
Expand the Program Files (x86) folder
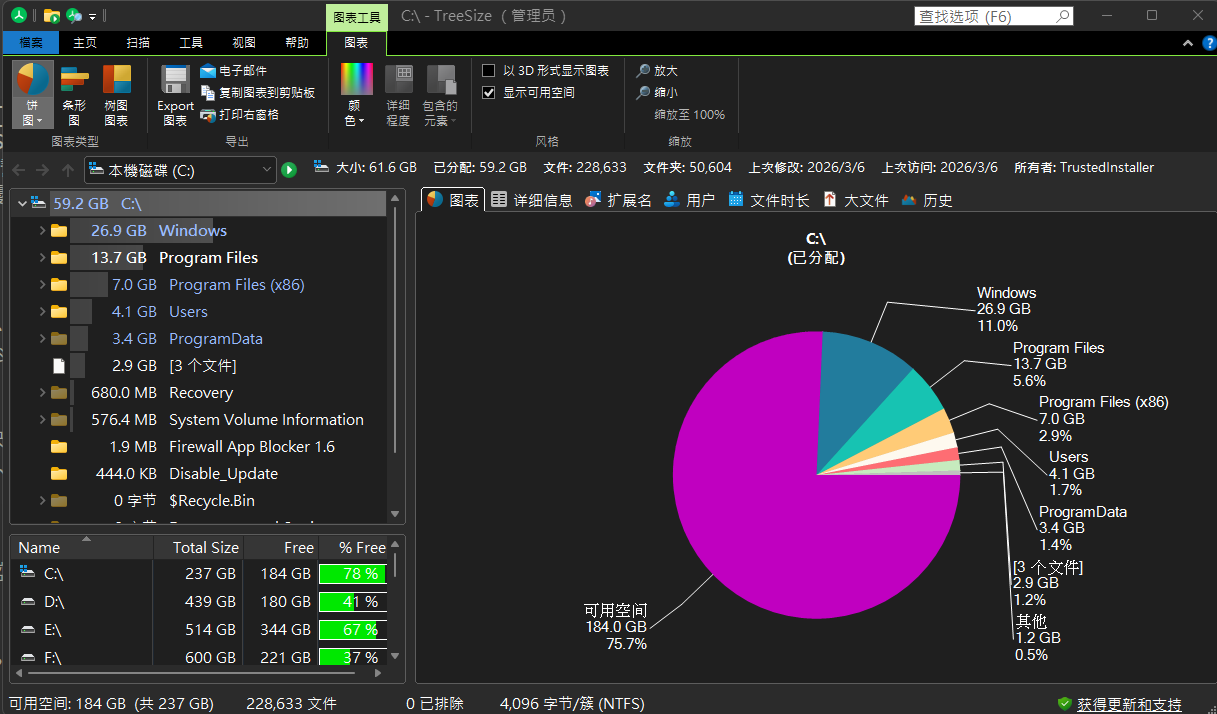pos(42,285)
